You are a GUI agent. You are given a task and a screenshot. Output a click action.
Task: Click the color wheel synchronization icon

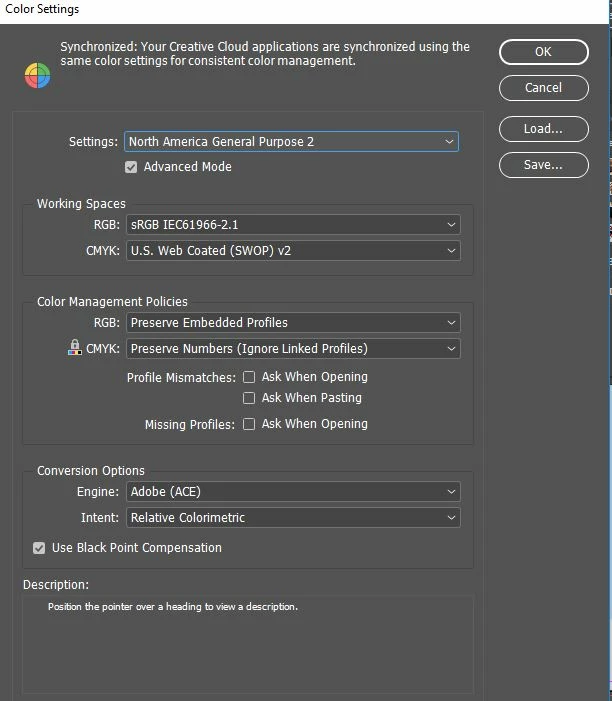pos(38,76)
